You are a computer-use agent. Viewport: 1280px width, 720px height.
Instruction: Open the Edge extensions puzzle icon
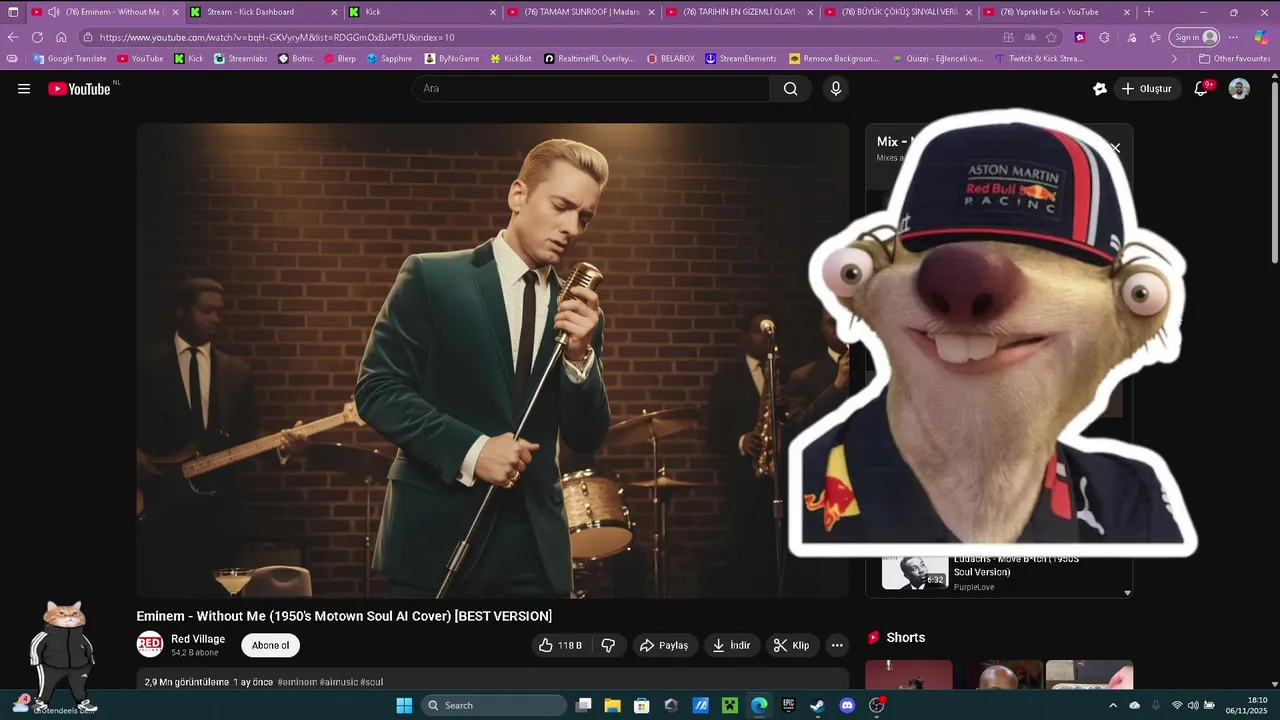1104,37
